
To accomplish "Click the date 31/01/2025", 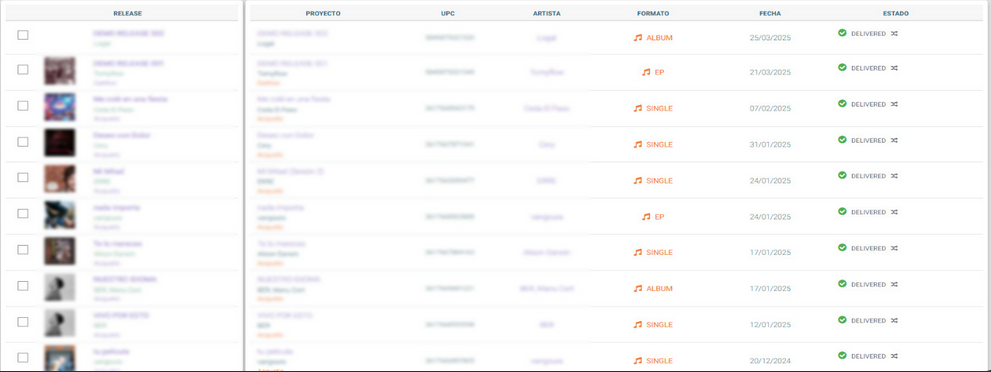I will pos(770,145).
